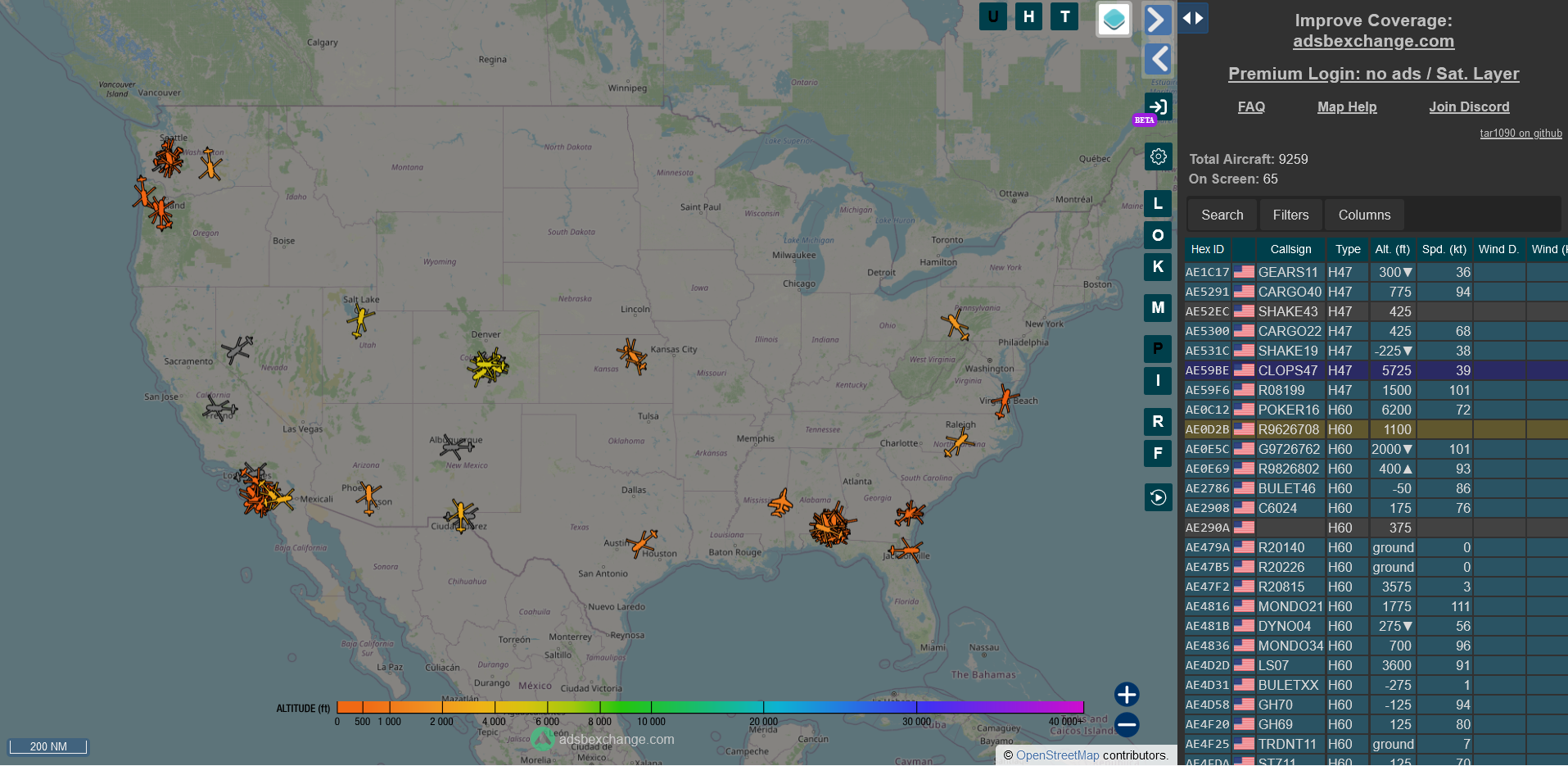This screenshot has width=1568, height=766.
Task: Open the FAQ link
Action: coord(1251,107)
